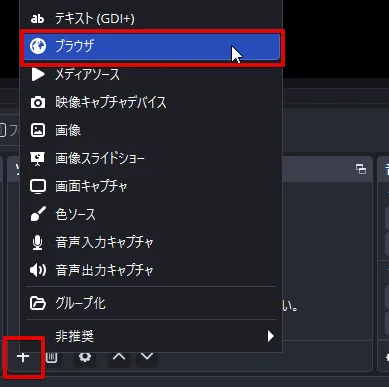Select テキスト (GDI+) source option
The width and height of the screenshot is (389, 387).
pyautogui.click(x=151, y=18)
